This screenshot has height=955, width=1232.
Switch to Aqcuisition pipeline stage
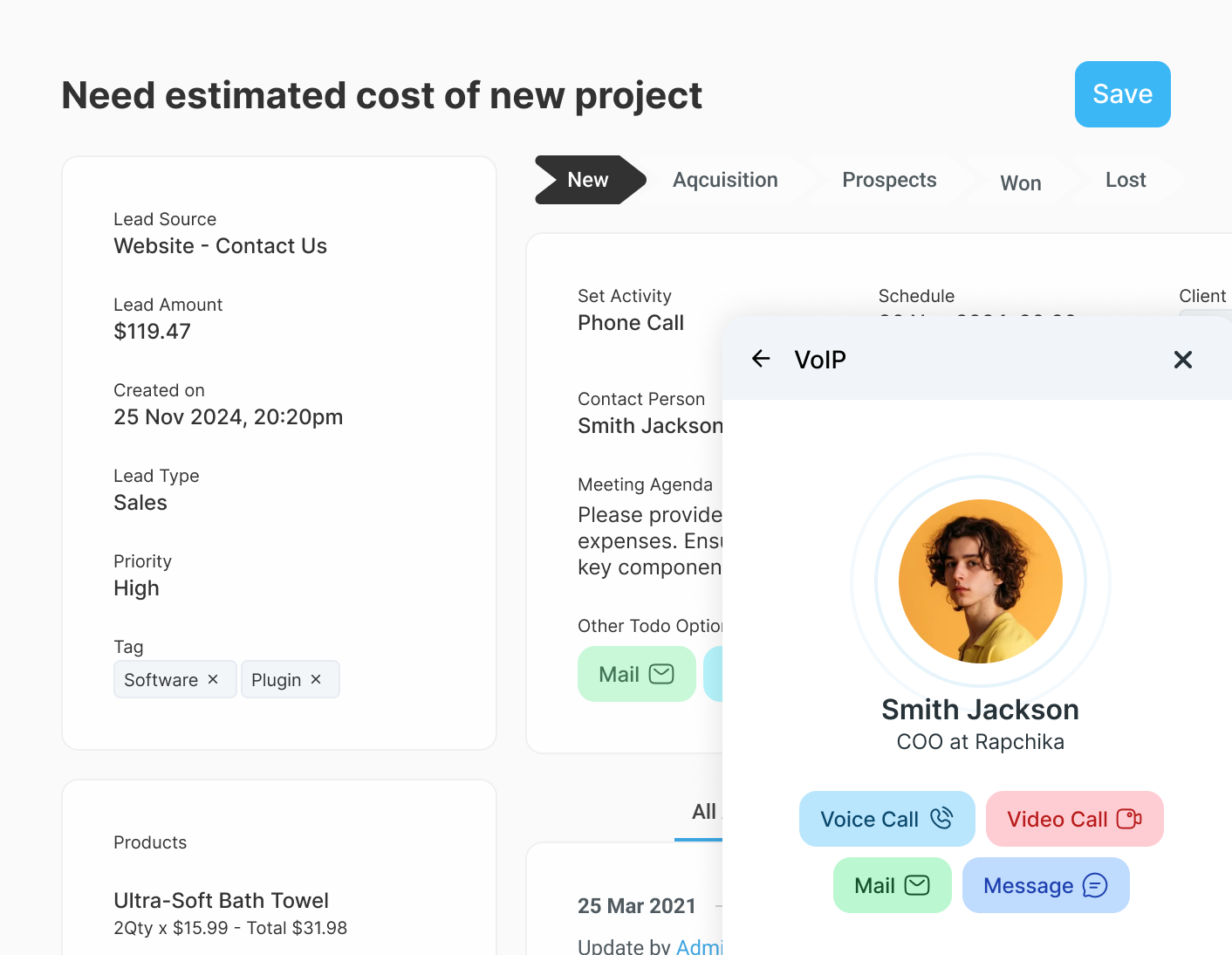tap(725, 180)
